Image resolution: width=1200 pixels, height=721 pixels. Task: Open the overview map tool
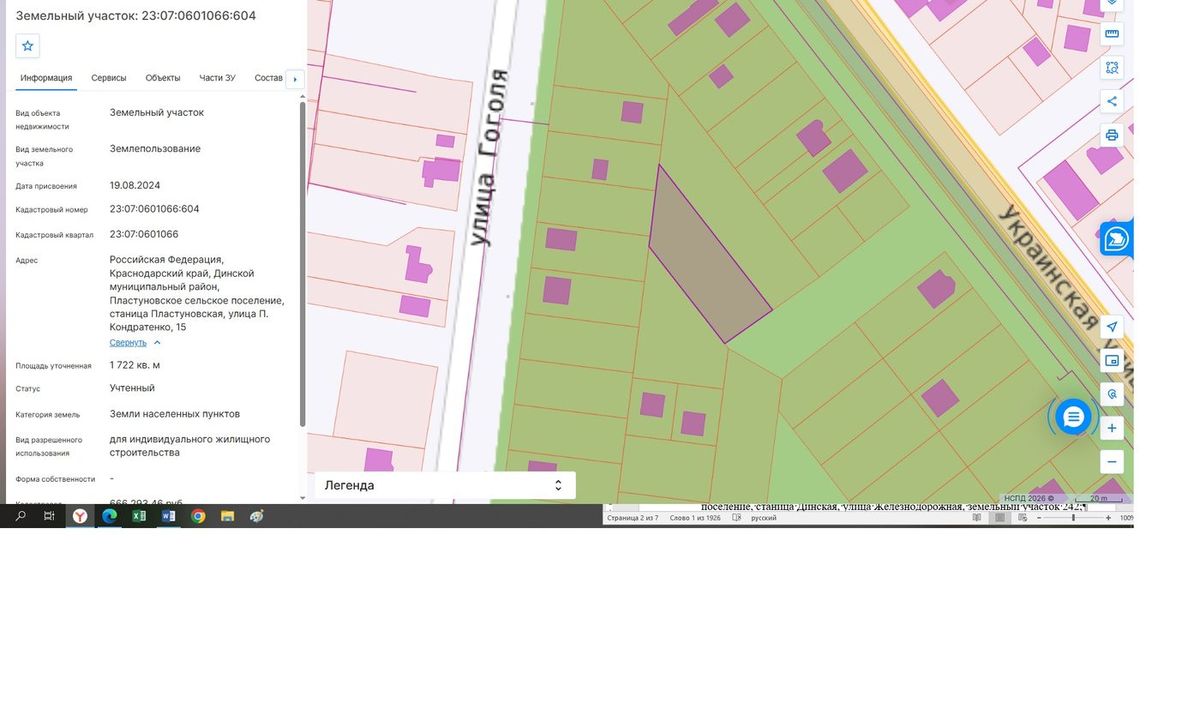coord(1111,360)
